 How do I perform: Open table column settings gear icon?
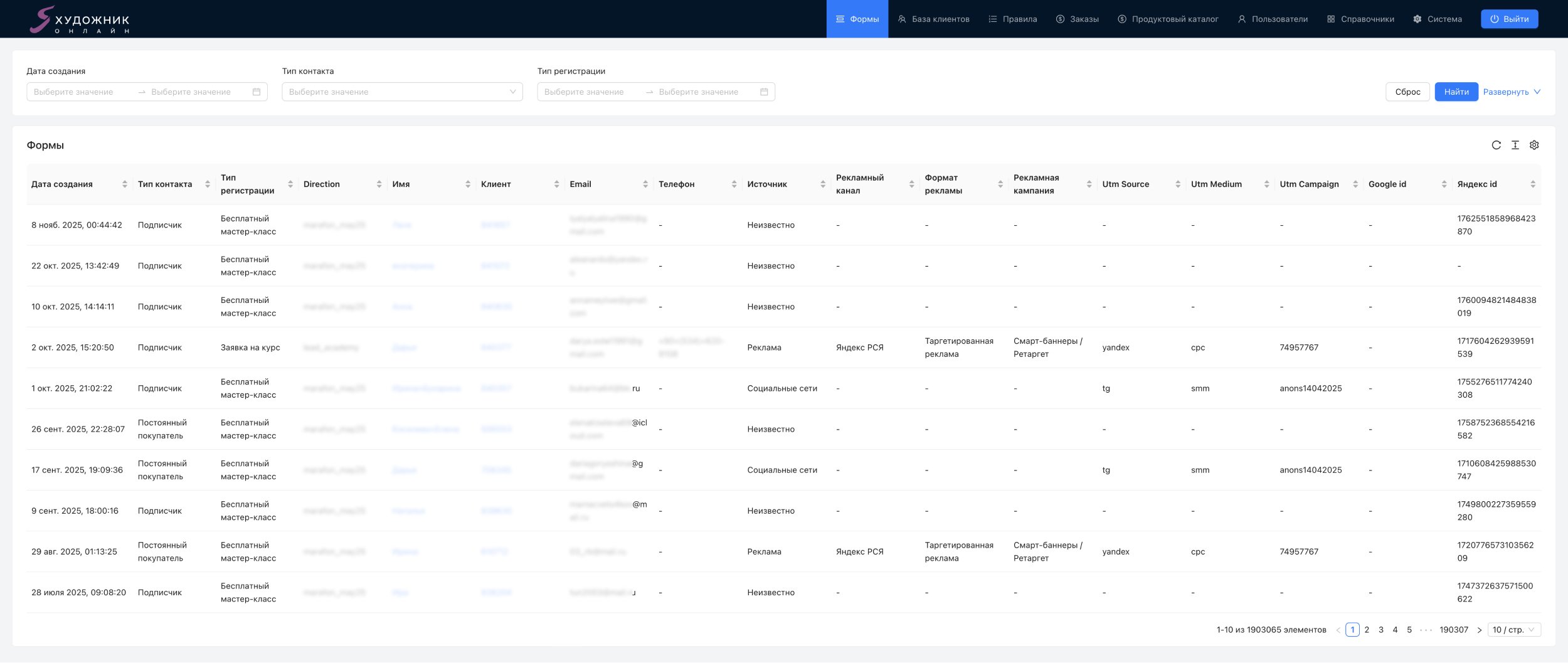(1534, 146)
